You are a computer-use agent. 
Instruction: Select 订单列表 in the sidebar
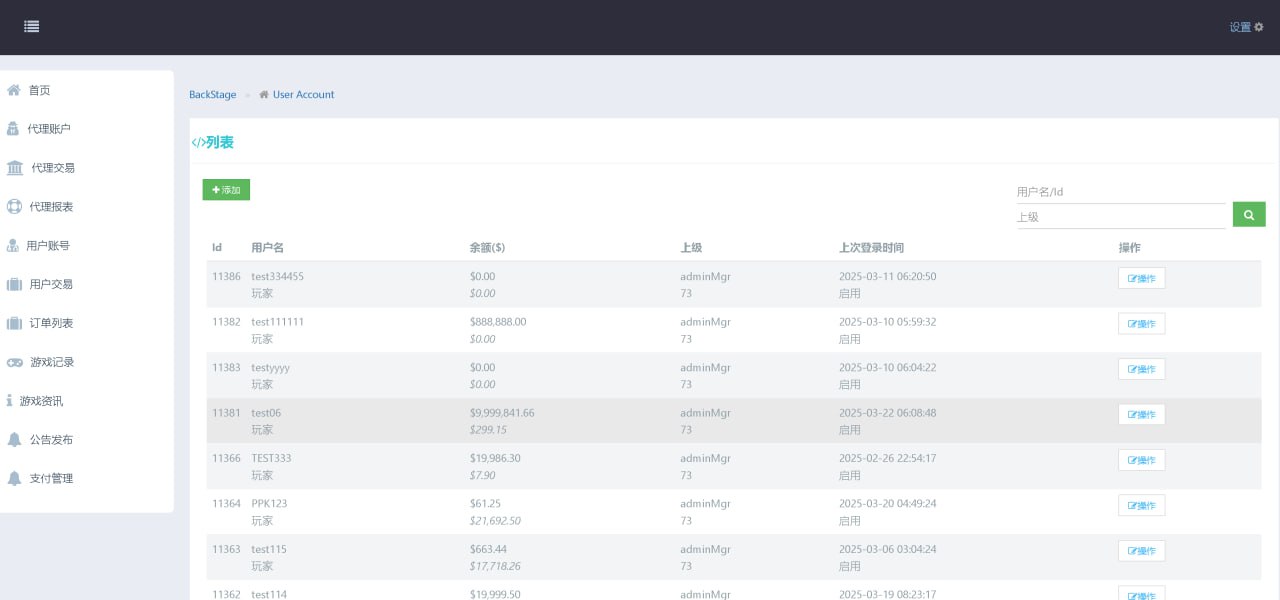coord(51,323)
